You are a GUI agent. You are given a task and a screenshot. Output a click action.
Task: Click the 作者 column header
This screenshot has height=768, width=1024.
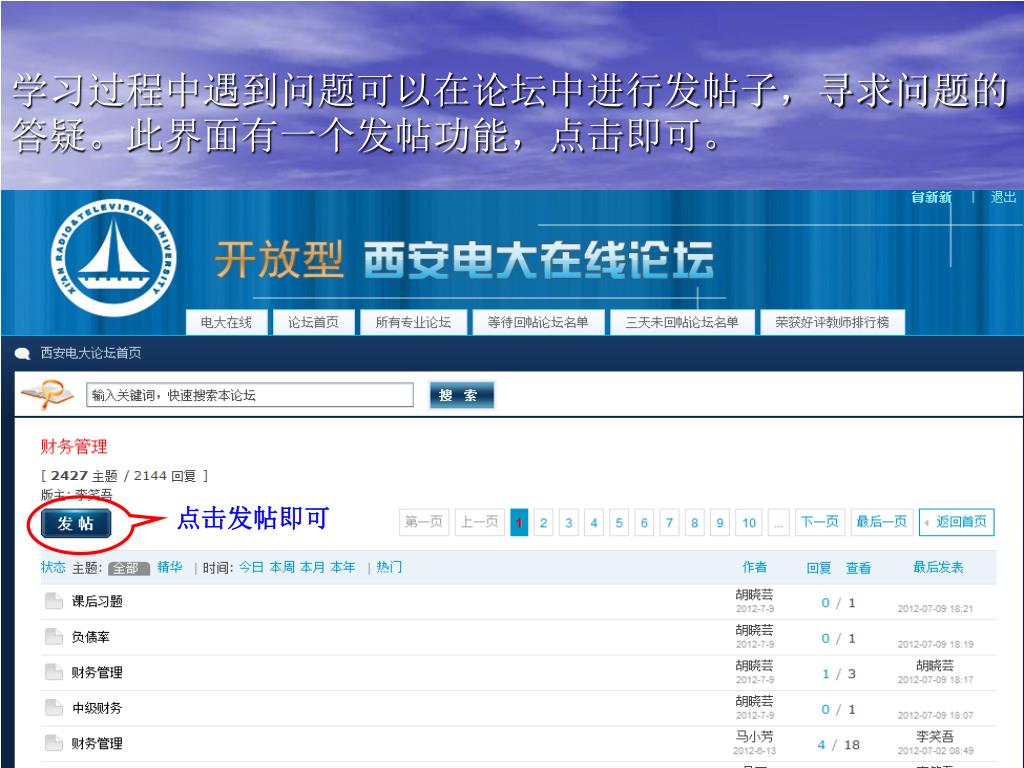click(755, 568)
